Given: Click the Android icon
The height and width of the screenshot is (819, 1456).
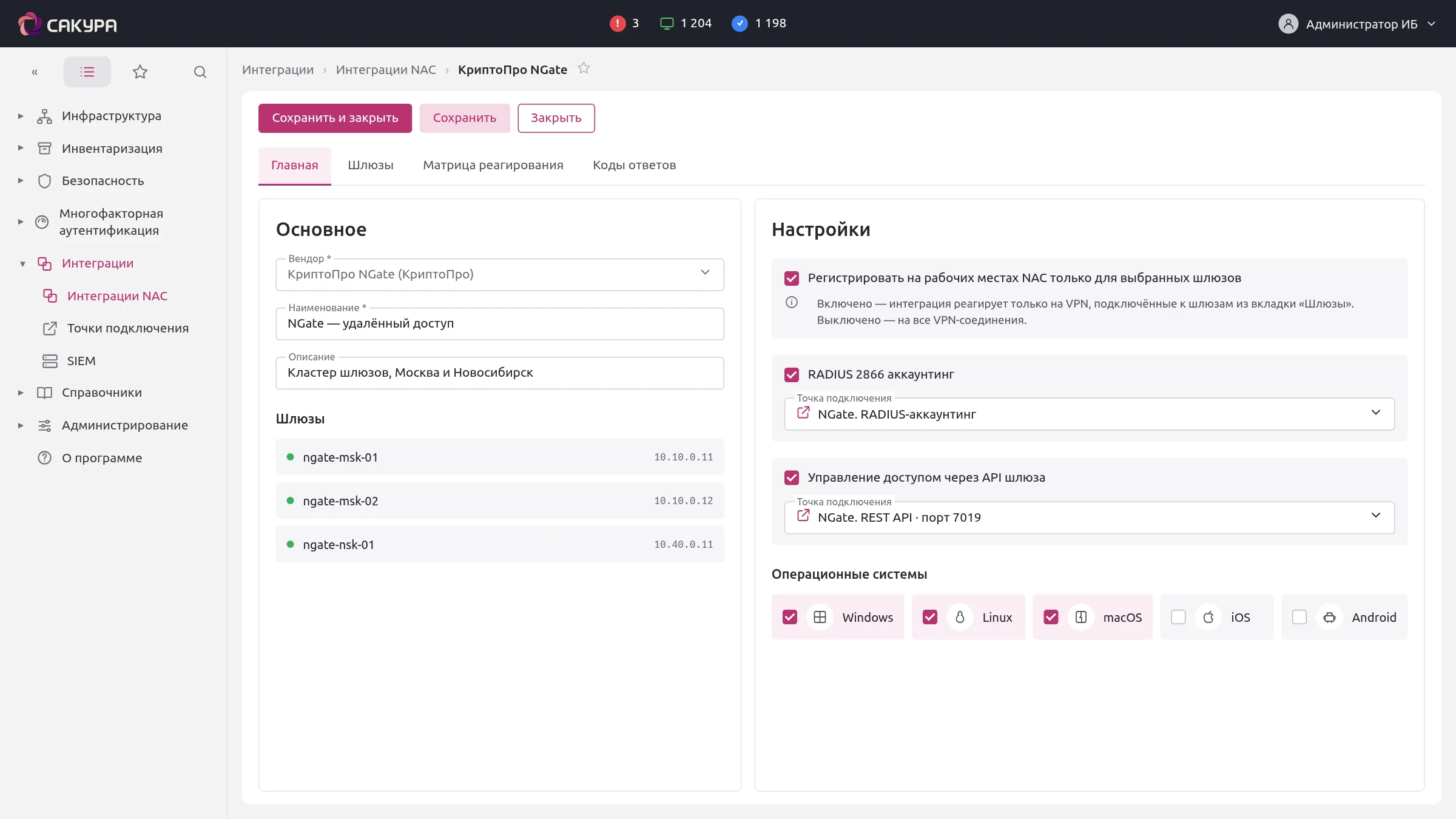Looking at the screenshot, I should point(1329,617).
